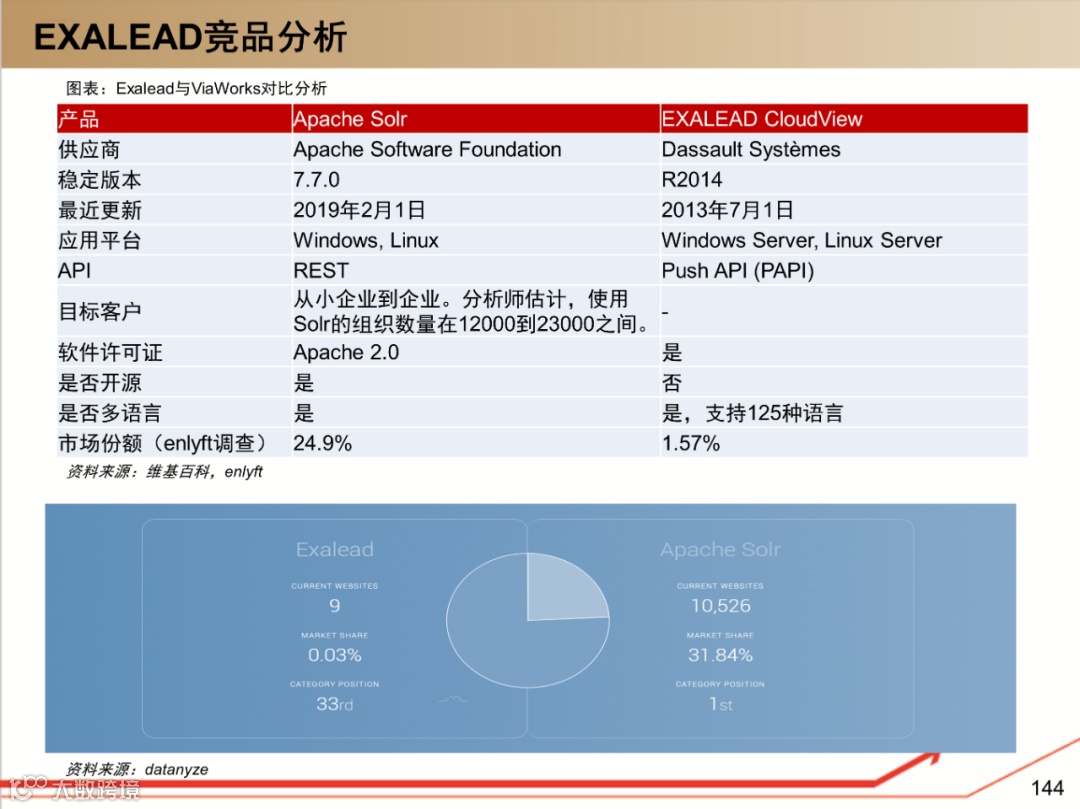Select the 最近更新 row label
Viewport: 1080px width, 809px height.
tap(99, 210)
